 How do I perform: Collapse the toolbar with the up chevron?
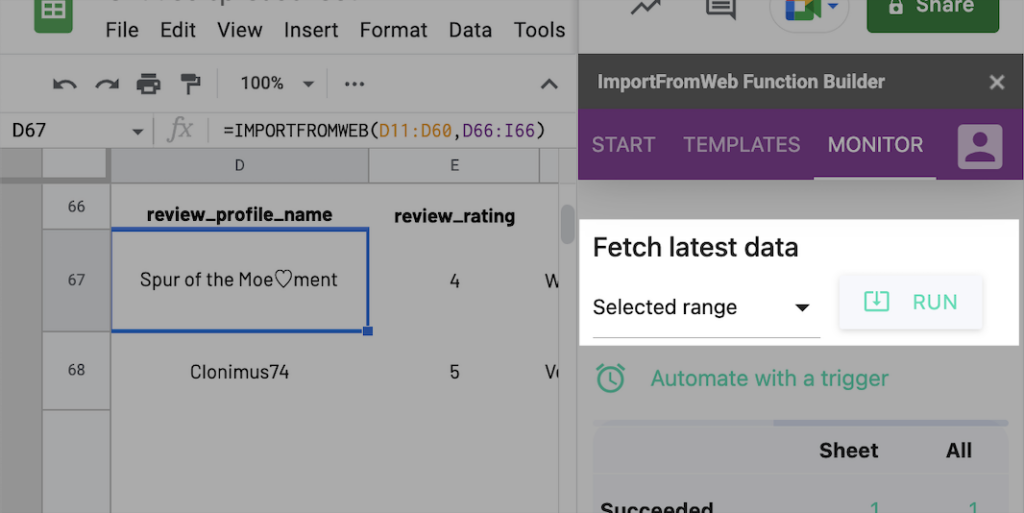pyautogui.click(x=548, y=84)
